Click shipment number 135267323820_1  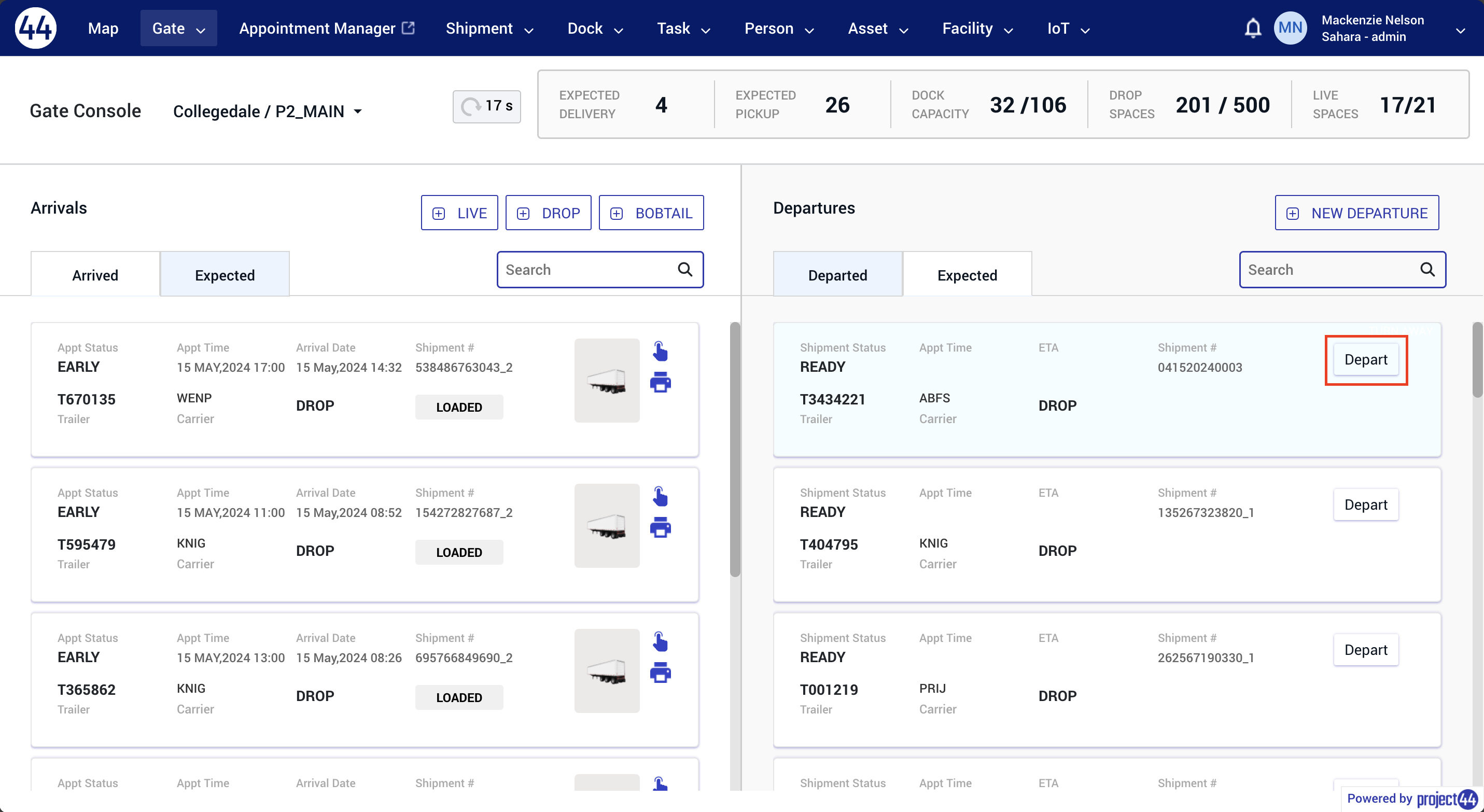(x=1206, y=512)
